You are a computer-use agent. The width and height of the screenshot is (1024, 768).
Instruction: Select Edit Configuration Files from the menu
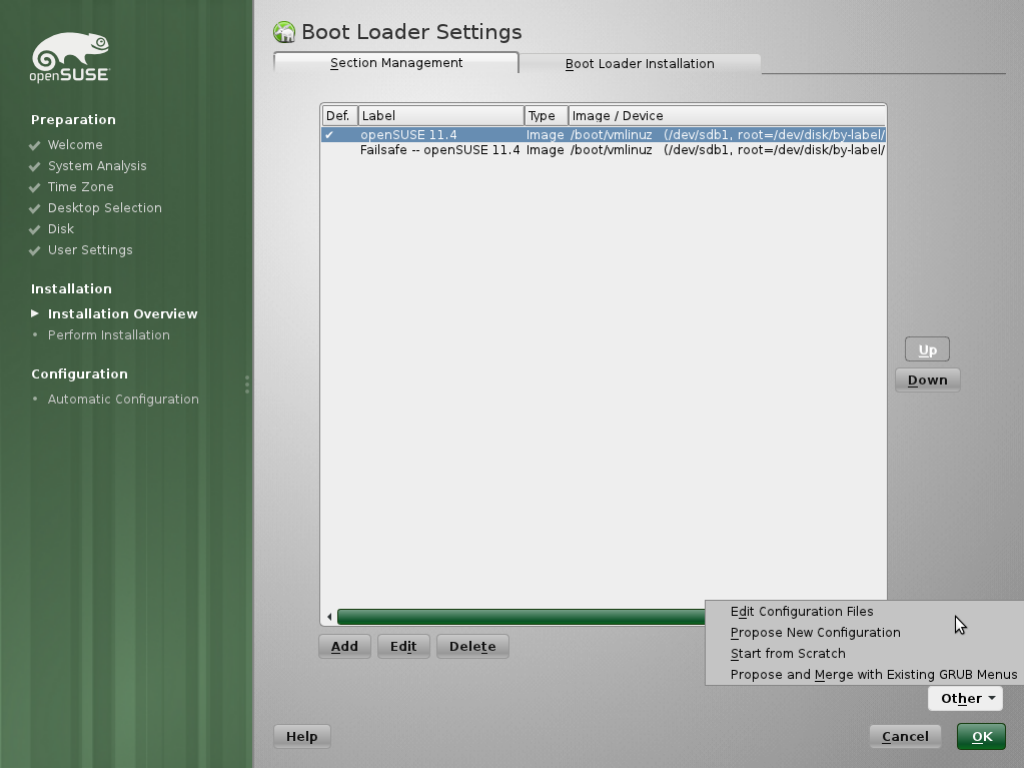800,611
